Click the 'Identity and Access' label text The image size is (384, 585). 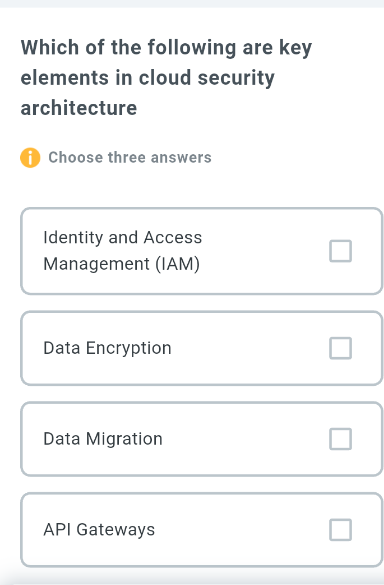pos(122,238)
